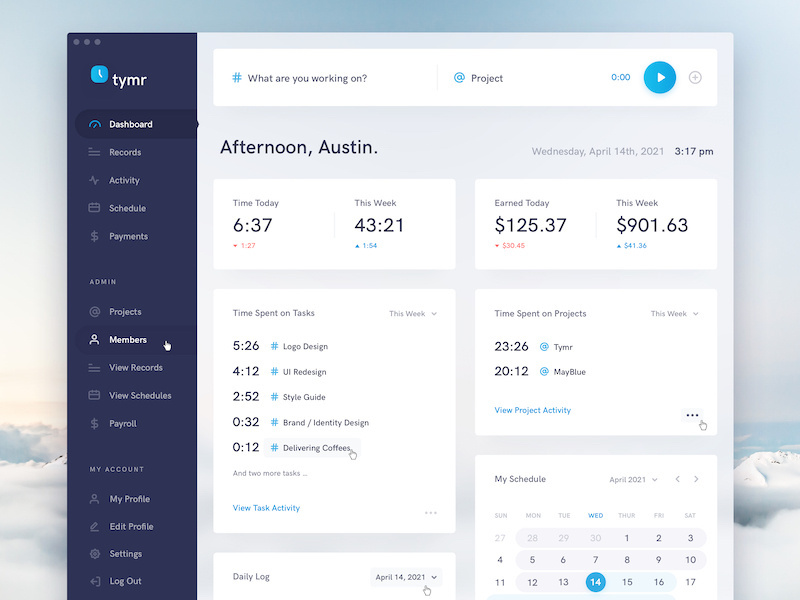This screenshot has height=600, width=800.
Task: Click the 43:21 This Week time value
Action: pyautogui.click(x=379, y=226)
